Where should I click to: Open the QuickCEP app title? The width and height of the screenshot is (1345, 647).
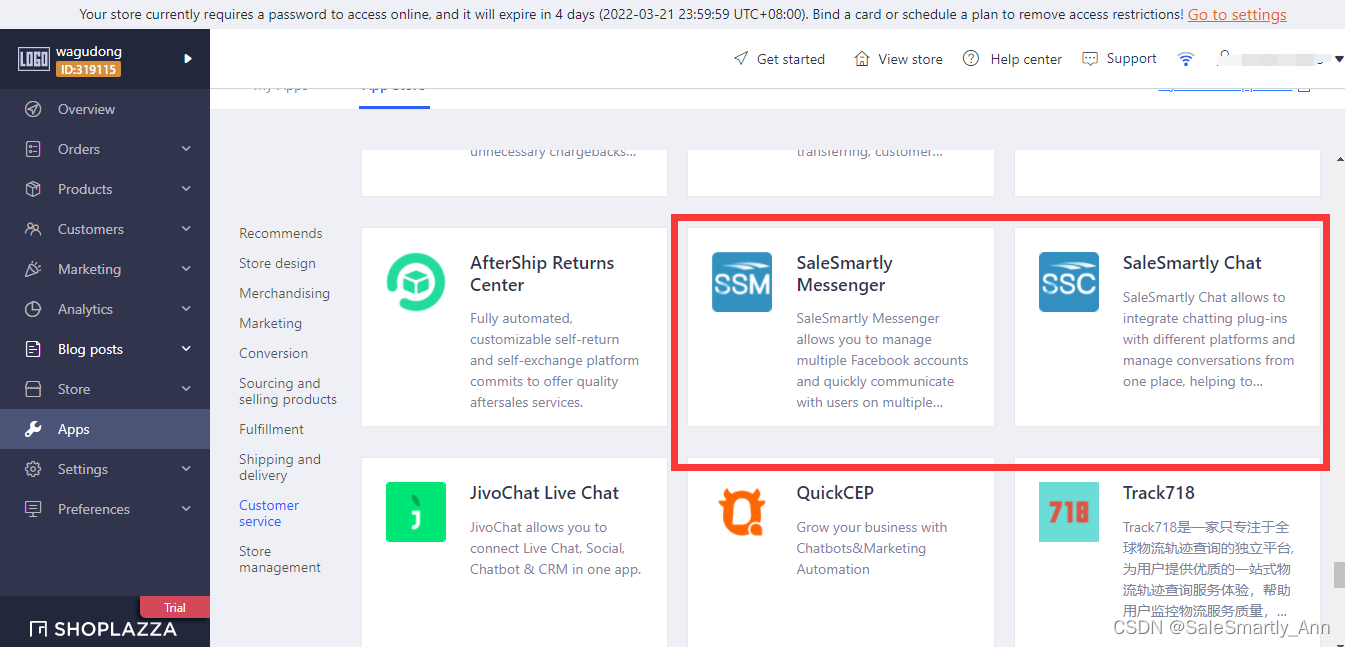(835, 493)
